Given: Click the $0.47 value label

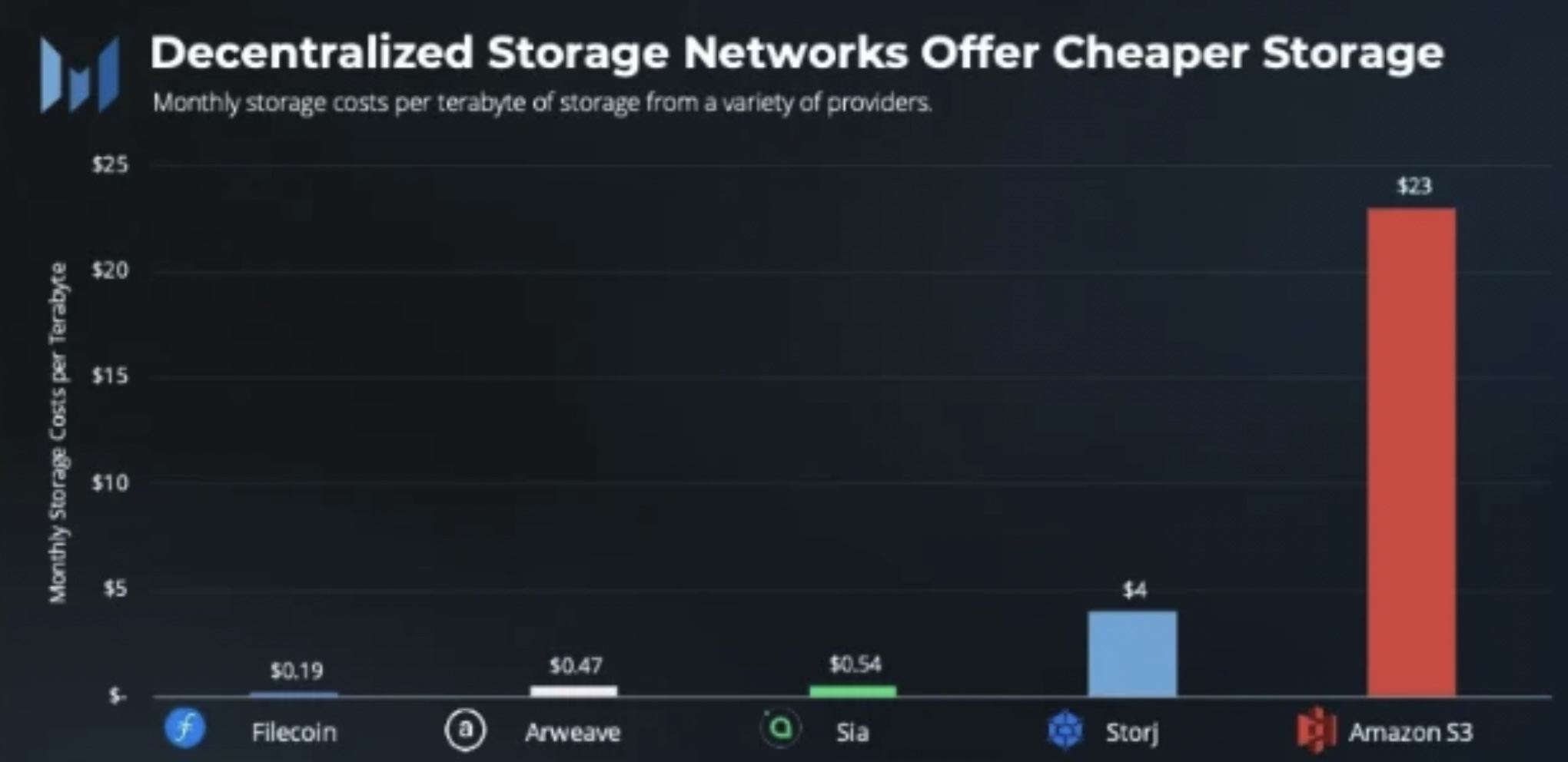Looking at the screenshot, I should (x=576, y=665).
